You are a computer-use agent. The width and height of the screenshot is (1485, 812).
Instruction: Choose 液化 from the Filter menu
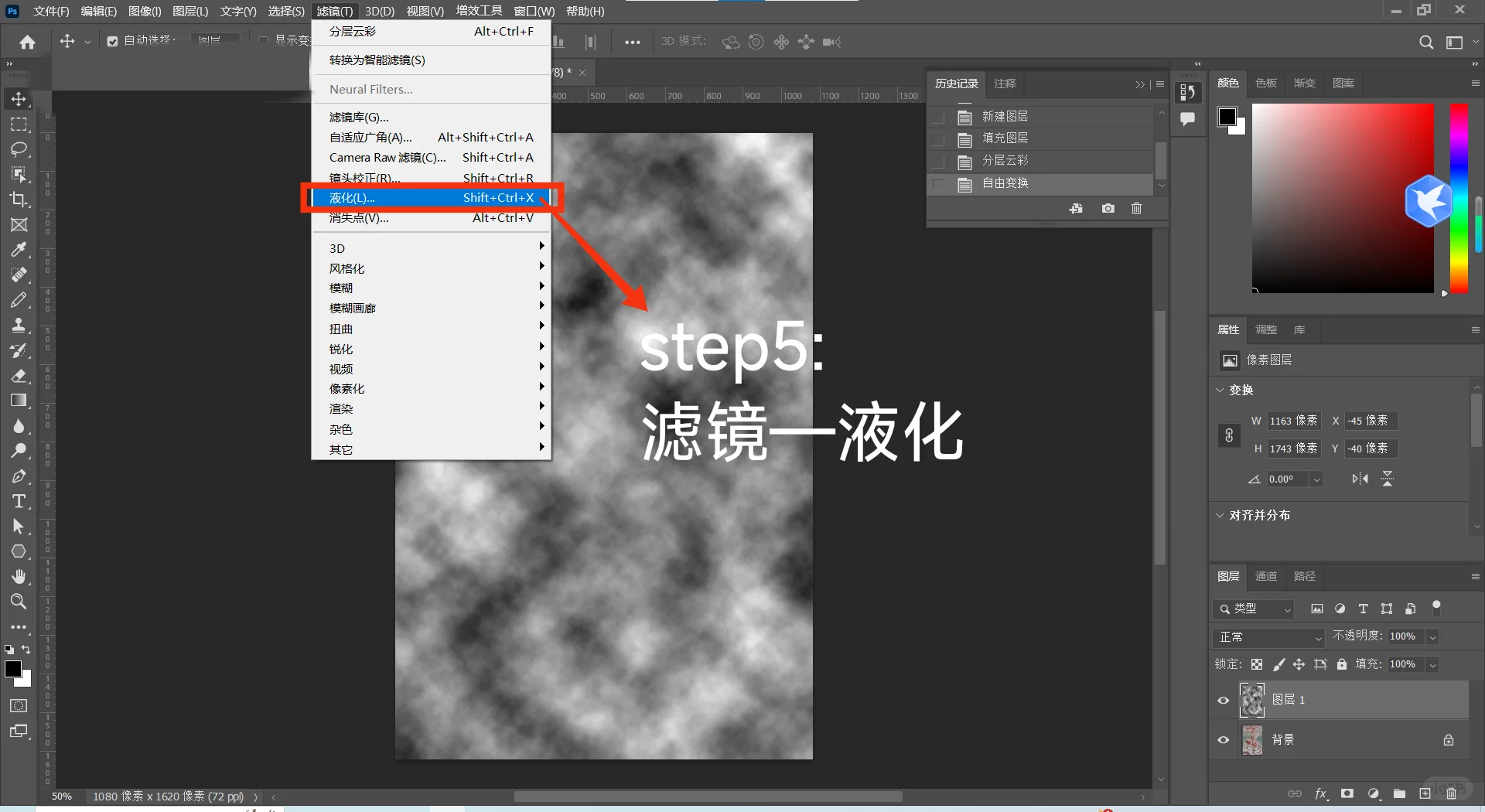pos(351,198)
